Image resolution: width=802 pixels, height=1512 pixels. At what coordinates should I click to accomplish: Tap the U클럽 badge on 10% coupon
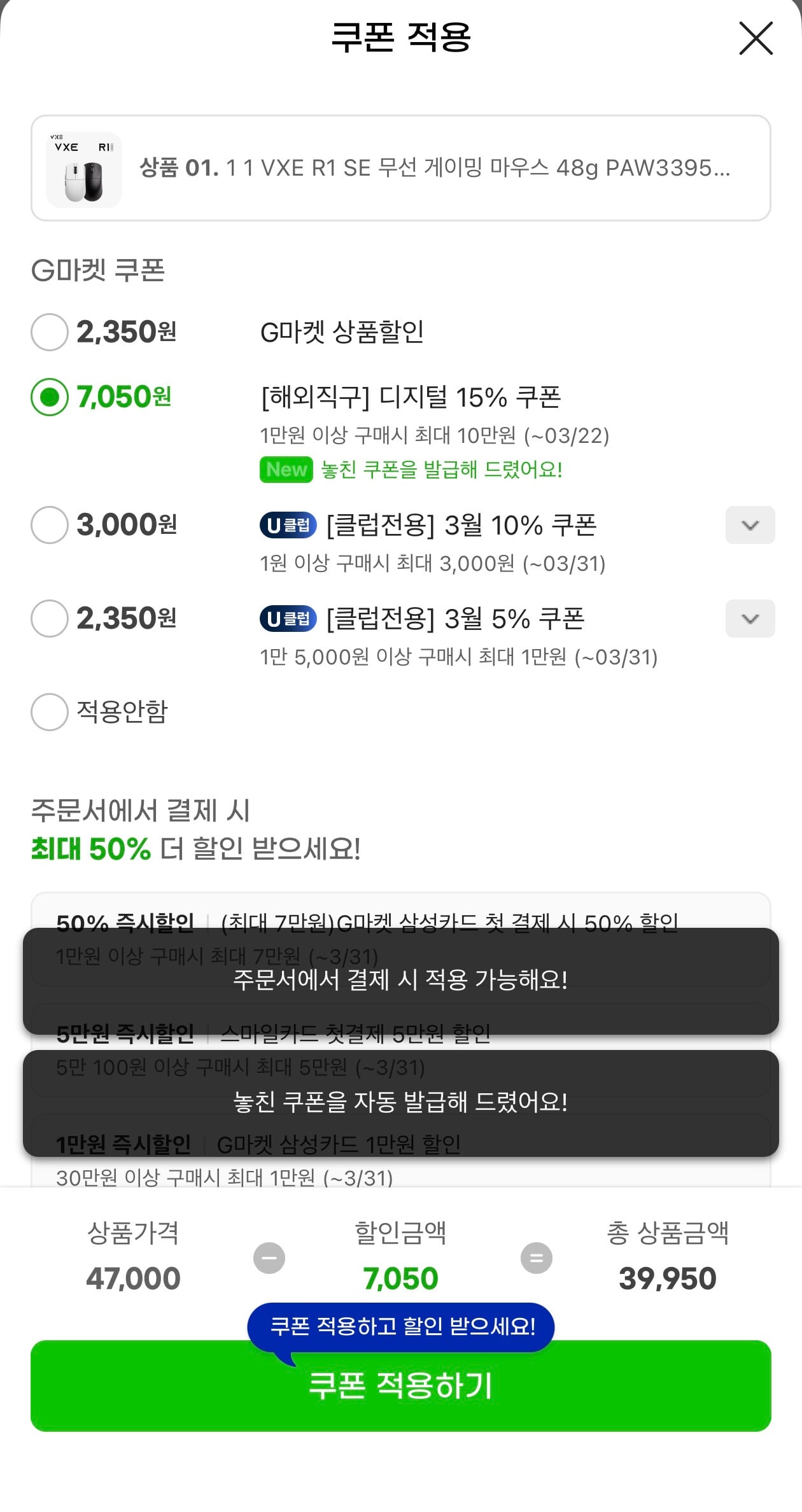point(288,526)
